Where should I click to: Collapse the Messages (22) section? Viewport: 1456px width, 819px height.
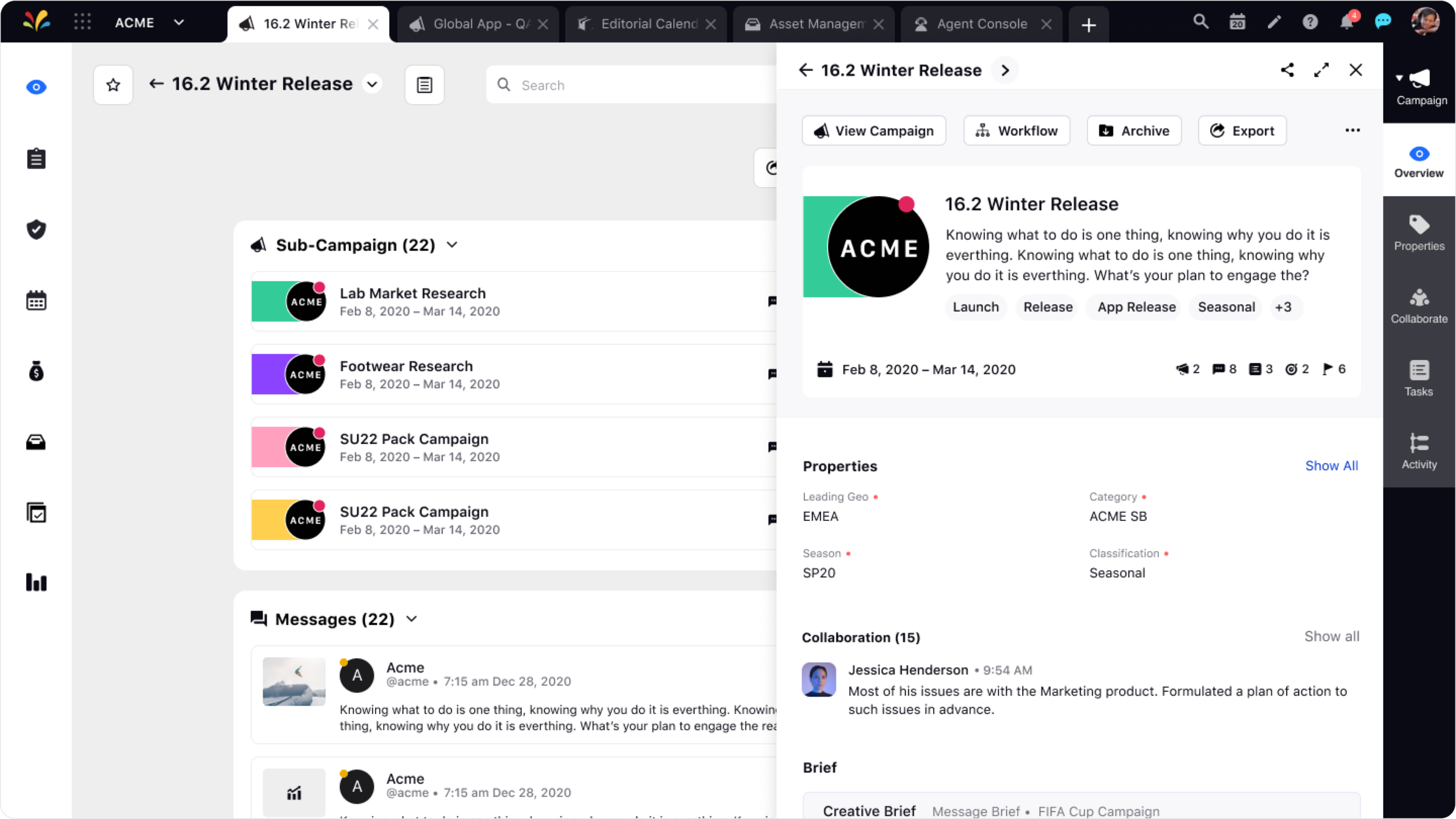(412, 619)
